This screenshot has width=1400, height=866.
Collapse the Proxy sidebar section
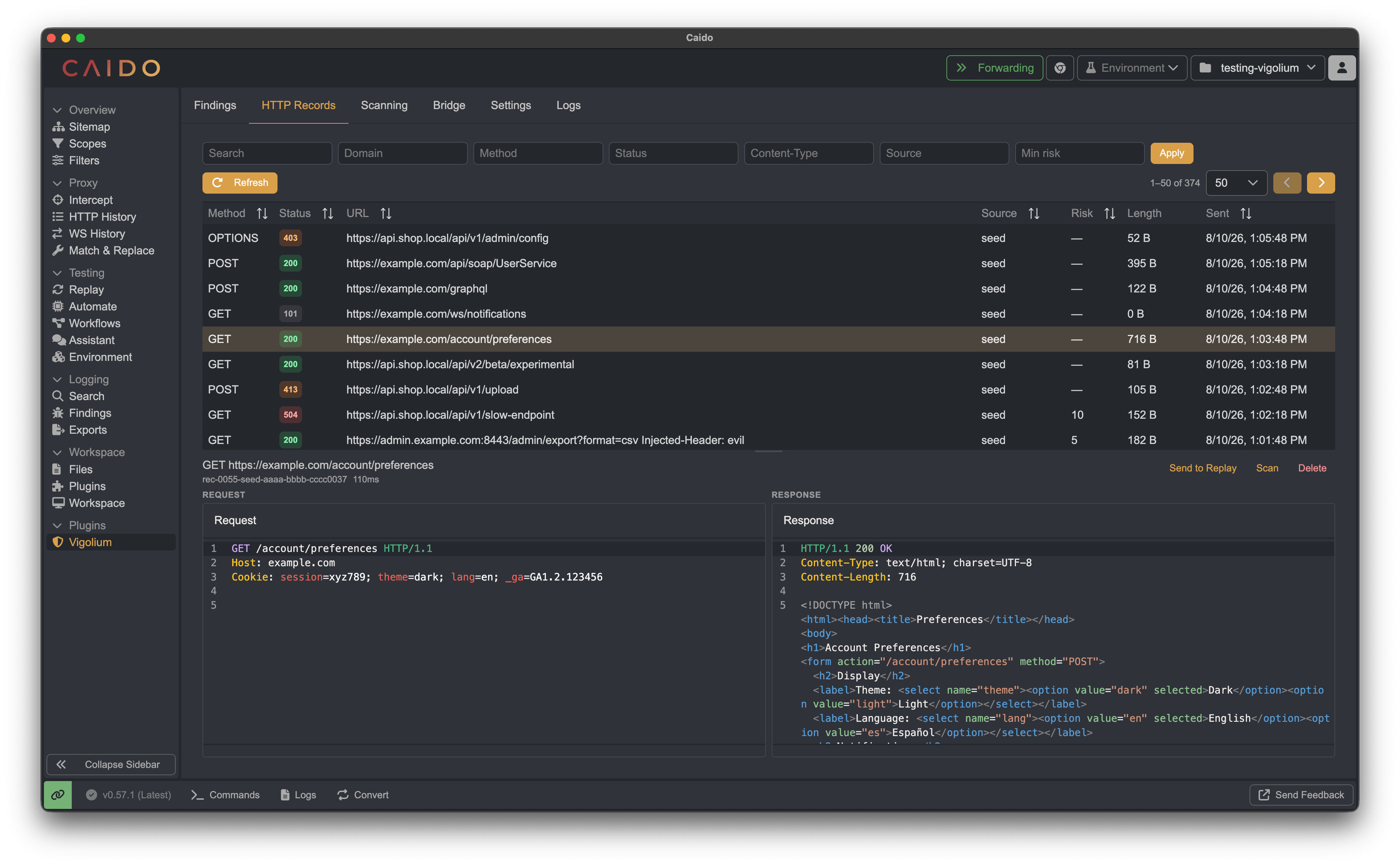click(x=75, y=183)
